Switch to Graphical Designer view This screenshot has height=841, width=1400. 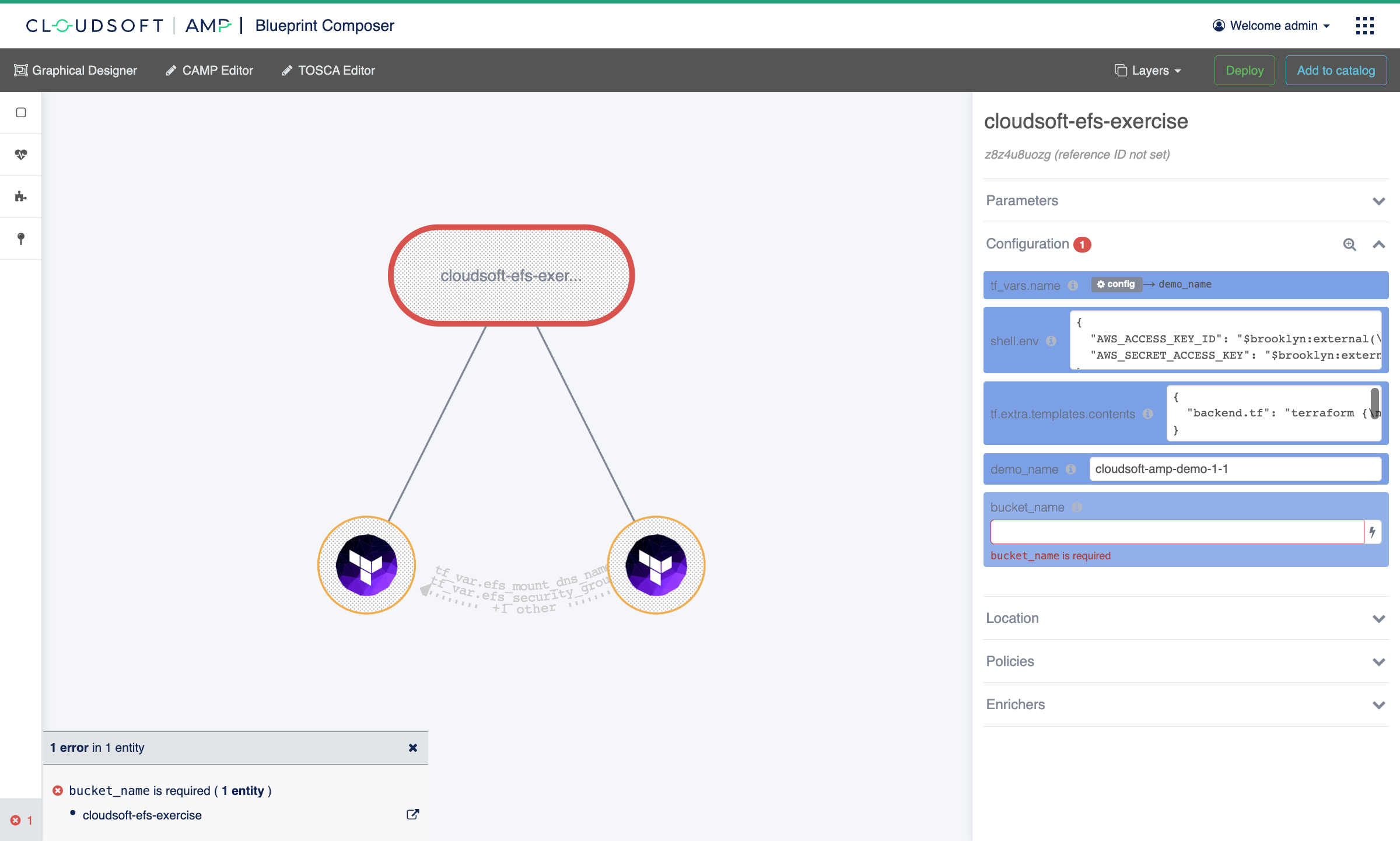(76, 71)
